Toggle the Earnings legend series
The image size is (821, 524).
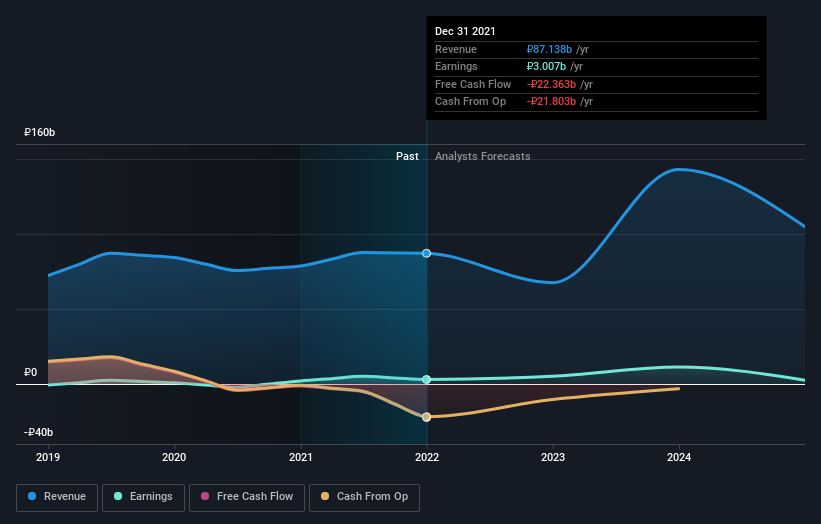143,497
